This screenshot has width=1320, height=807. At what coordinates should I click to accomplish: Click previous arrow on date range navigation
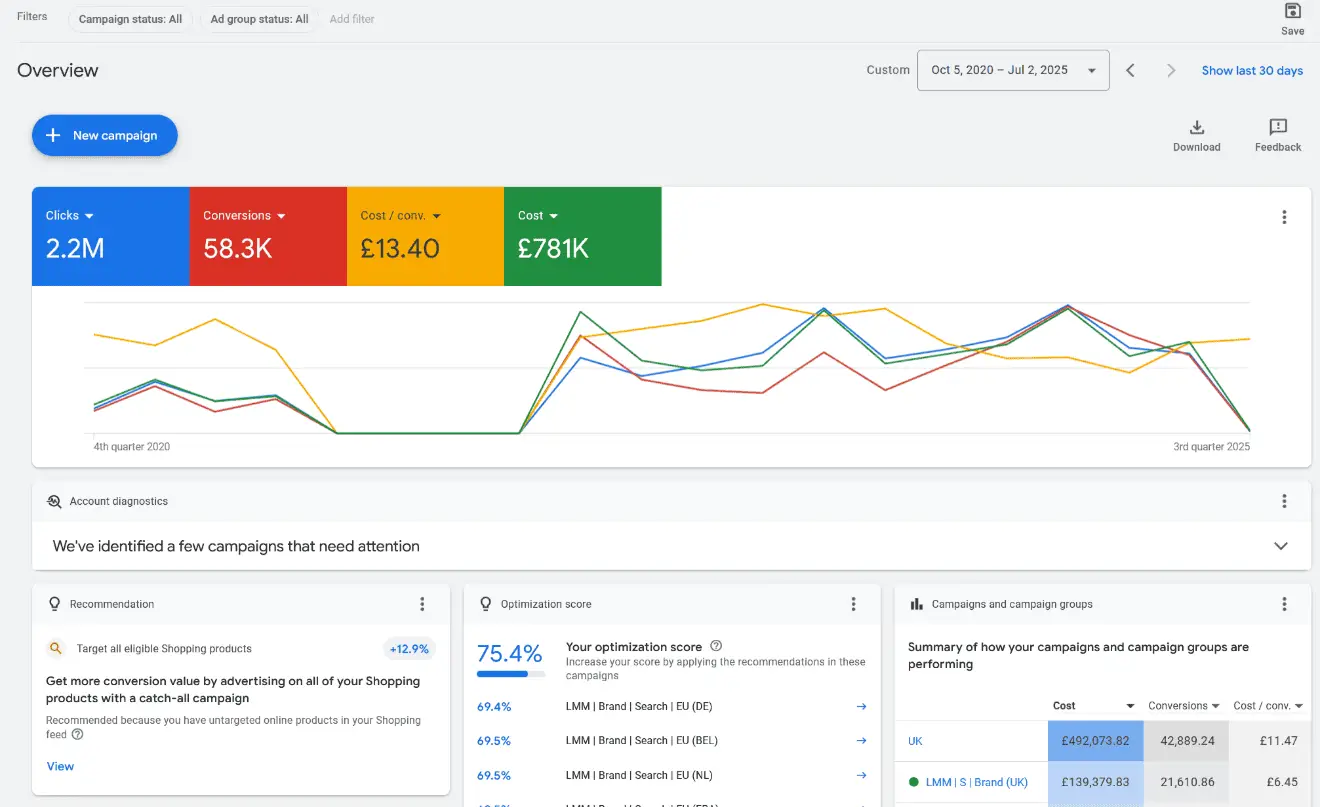point(1131,70)
